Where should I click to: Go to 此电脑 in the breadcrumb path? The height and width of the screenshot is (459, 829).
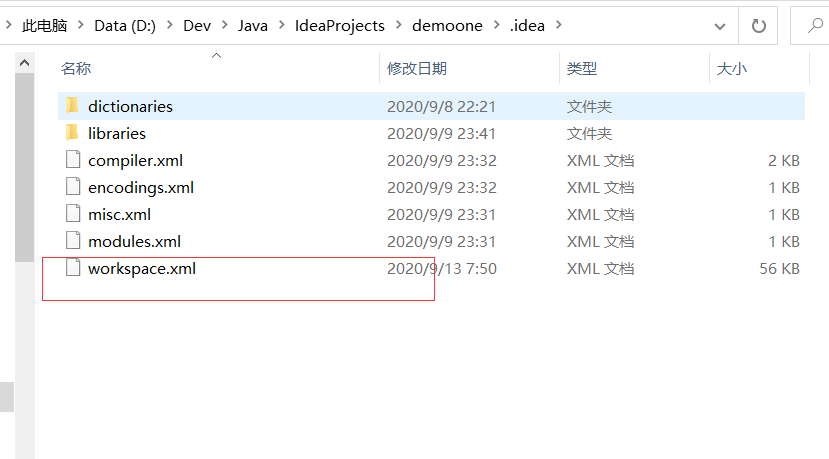[44, 25]
